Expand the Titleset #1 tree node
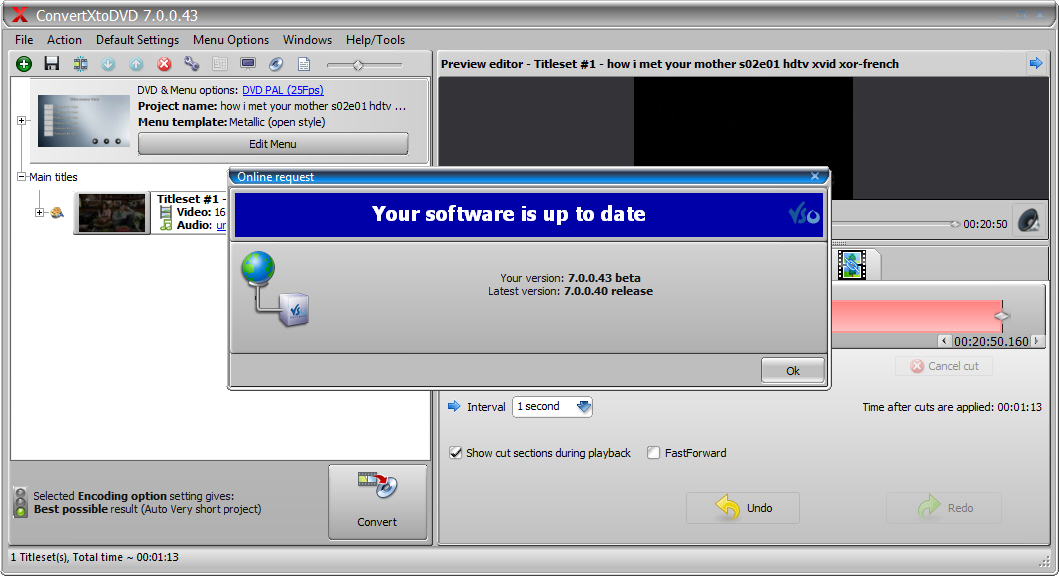1059x576 pixels. [x=39, y=213]
